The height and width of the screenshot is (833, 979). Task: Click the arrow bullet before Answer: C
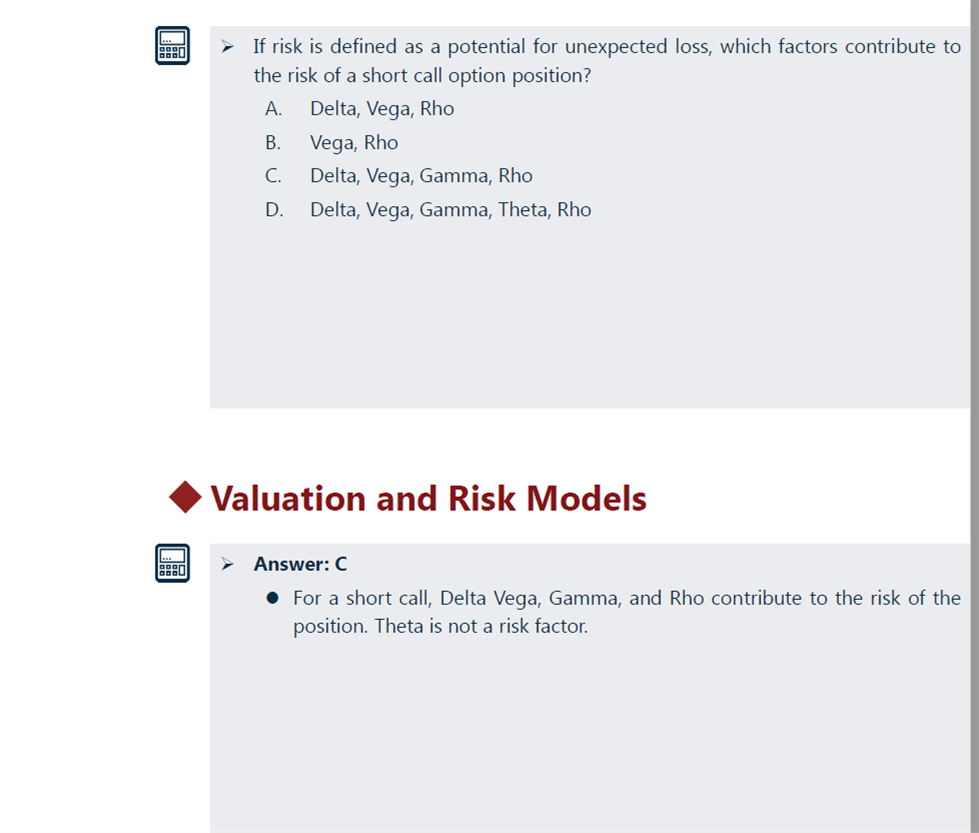coord(228,564)
